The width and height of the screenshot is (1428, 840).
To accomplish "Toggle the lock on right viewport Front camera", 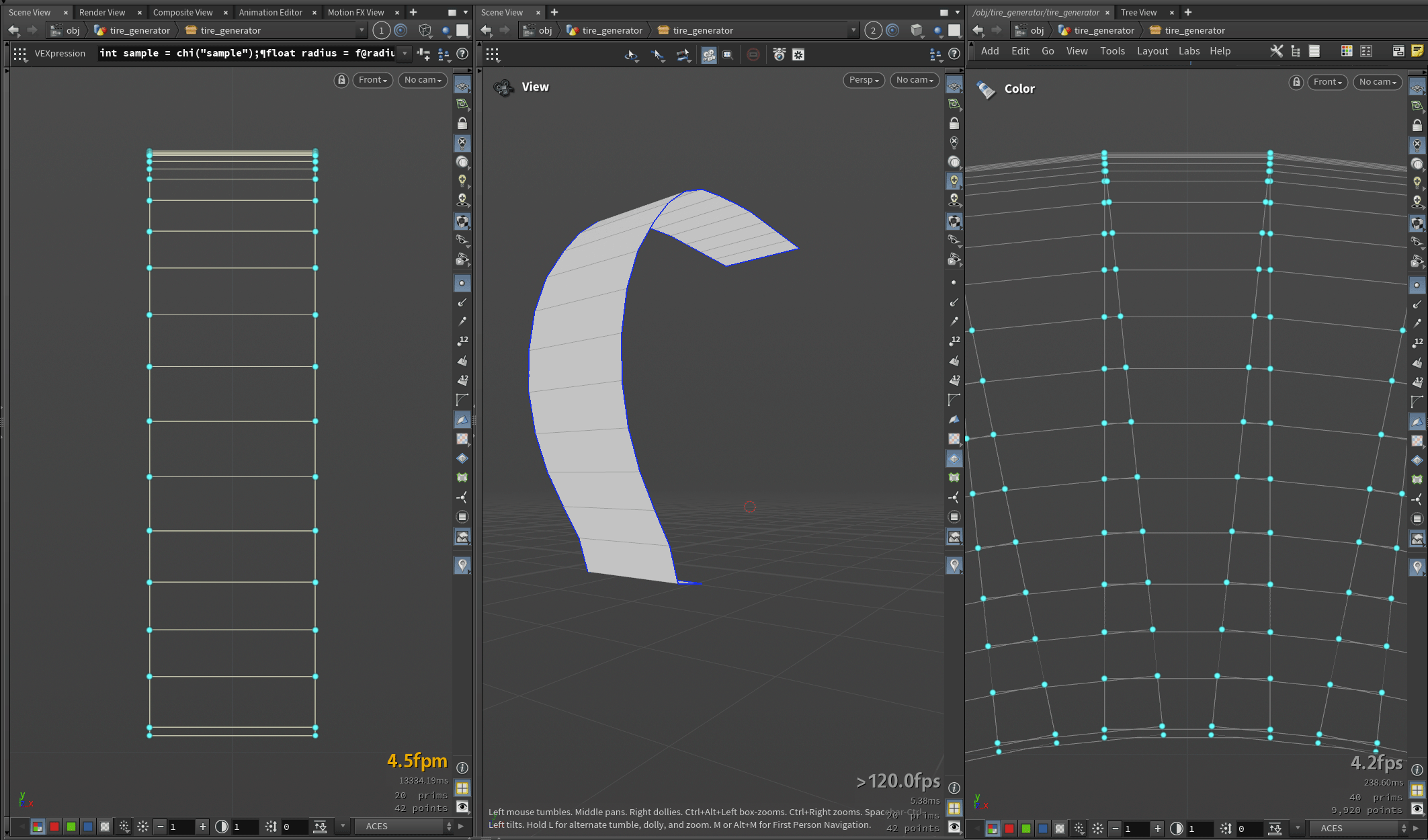I will pyautogui.click(x=1296, y=82).
